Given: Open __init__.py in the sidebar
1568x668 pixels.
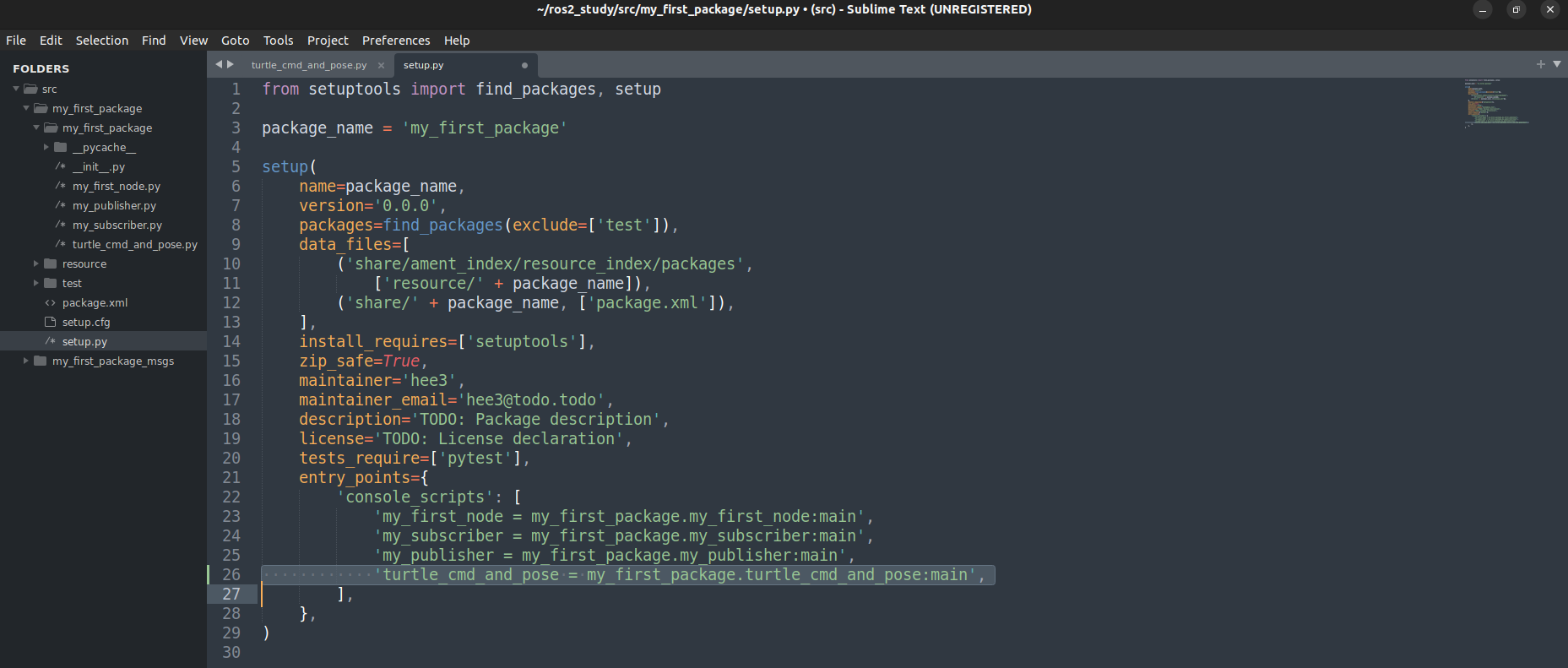Looking at the screenshot, I should click(99, 167).
